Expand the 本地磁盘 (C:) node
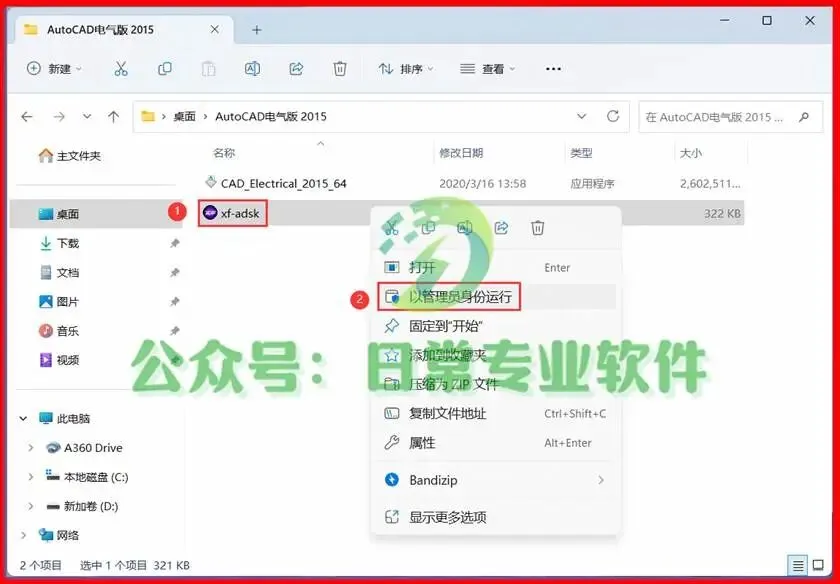This screenshot has height=584, width=840. tap(31, 476)
